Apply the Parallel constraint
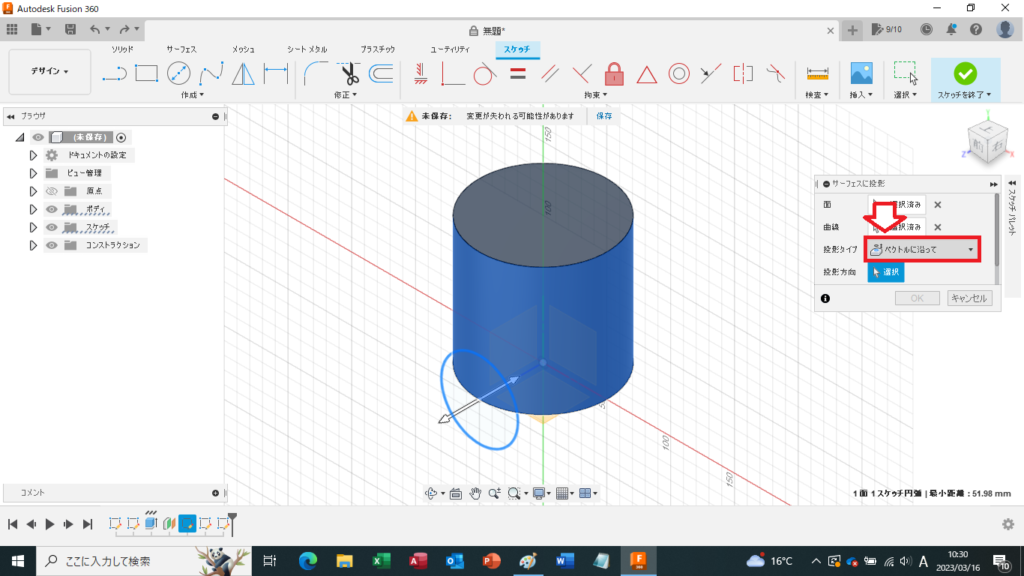Viewport: 1024px width, 576px height. tap(550, 74)
